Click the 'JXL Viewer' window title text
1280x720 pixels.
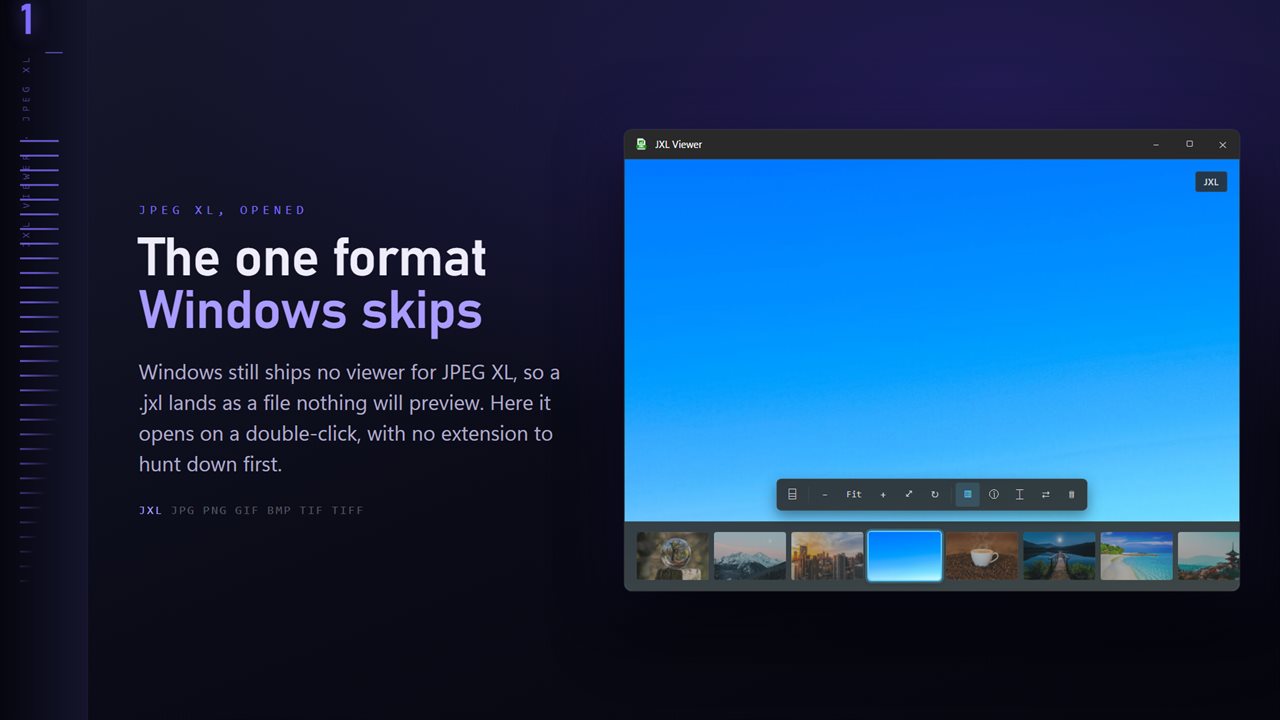[x=679, y=144]
